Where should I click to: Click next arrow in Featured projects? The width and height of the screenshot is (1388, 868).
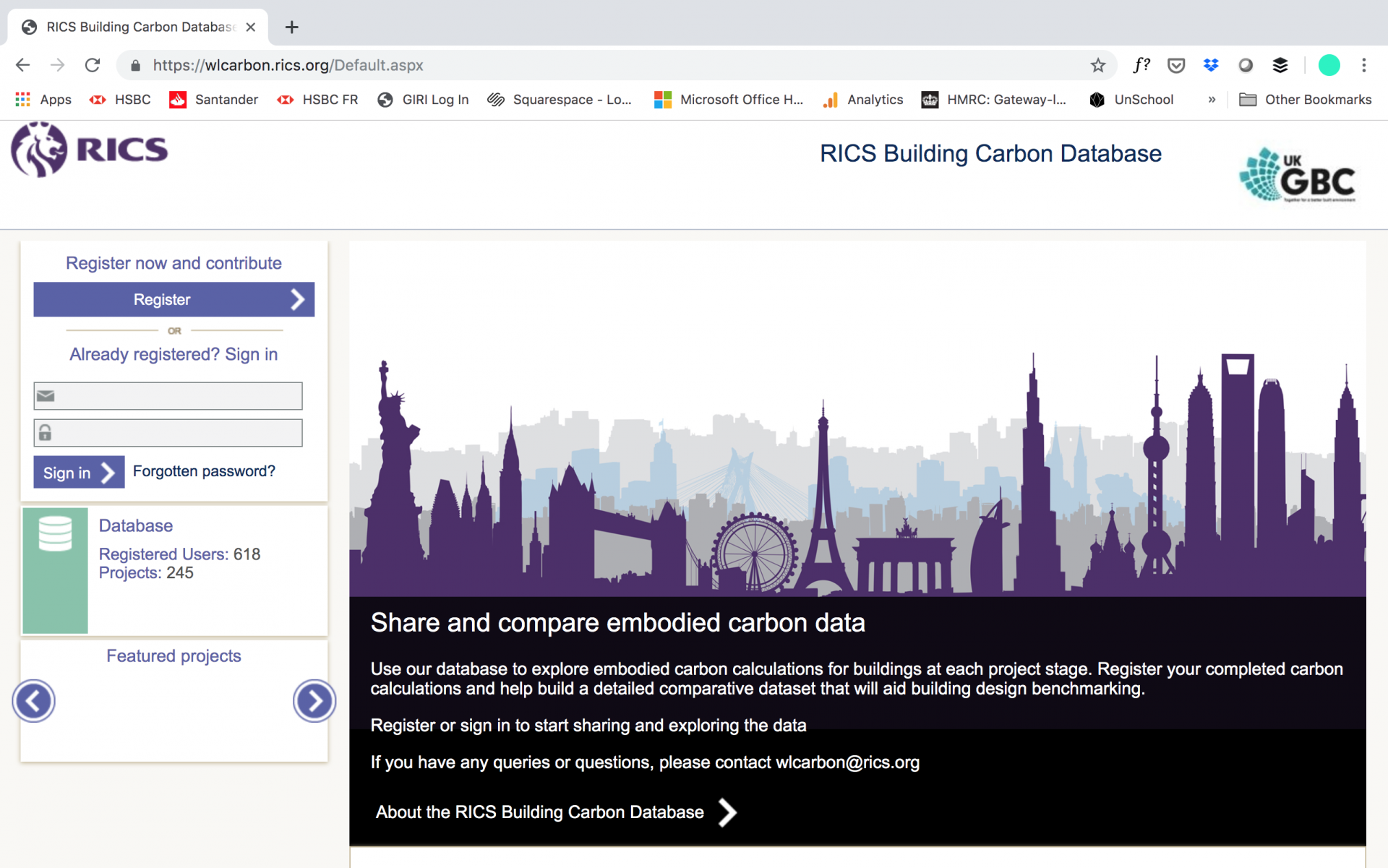[314, 700]
